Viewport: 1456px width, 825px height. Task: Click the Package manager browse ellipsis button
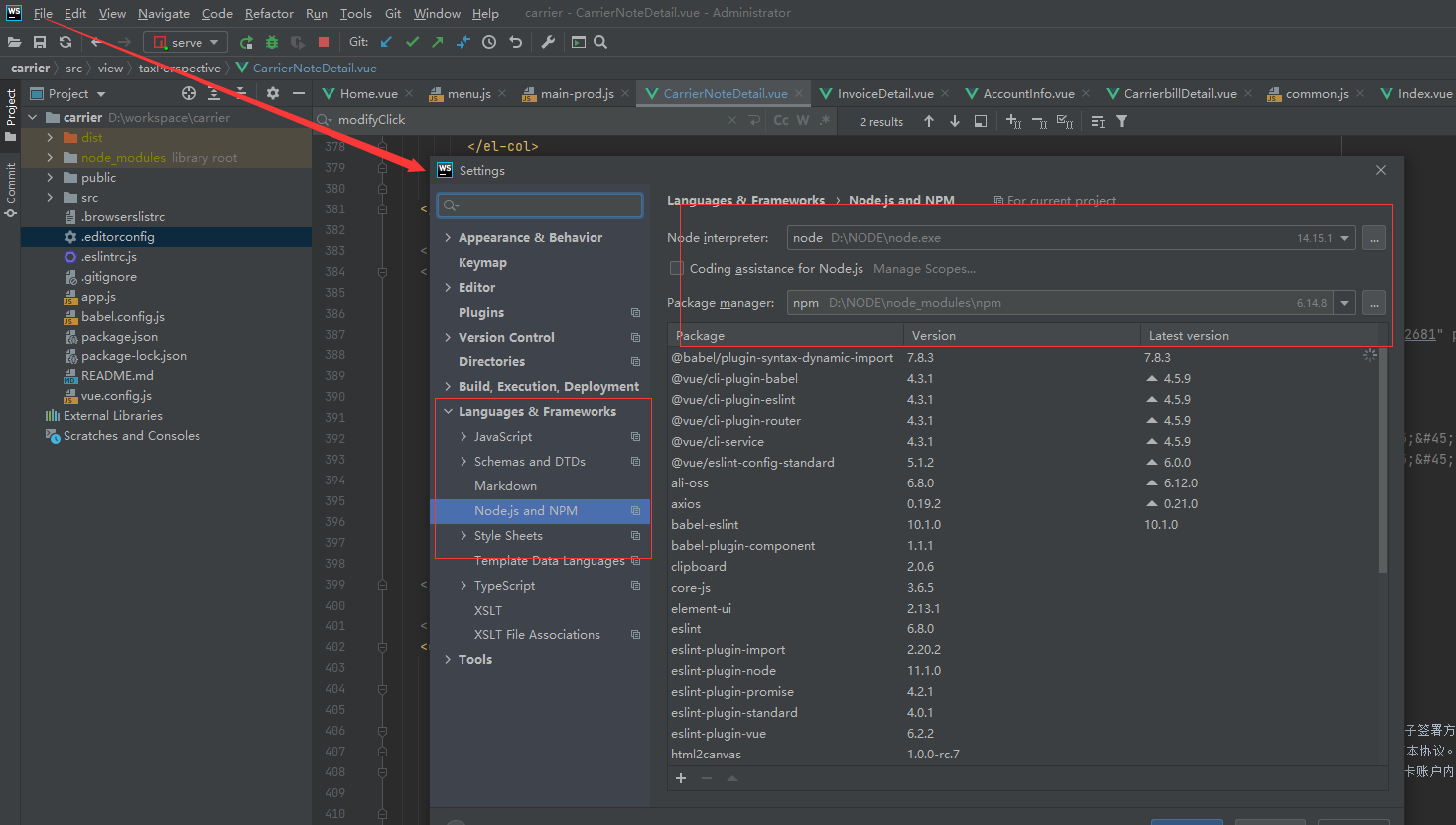click(x=1374, y=303)
